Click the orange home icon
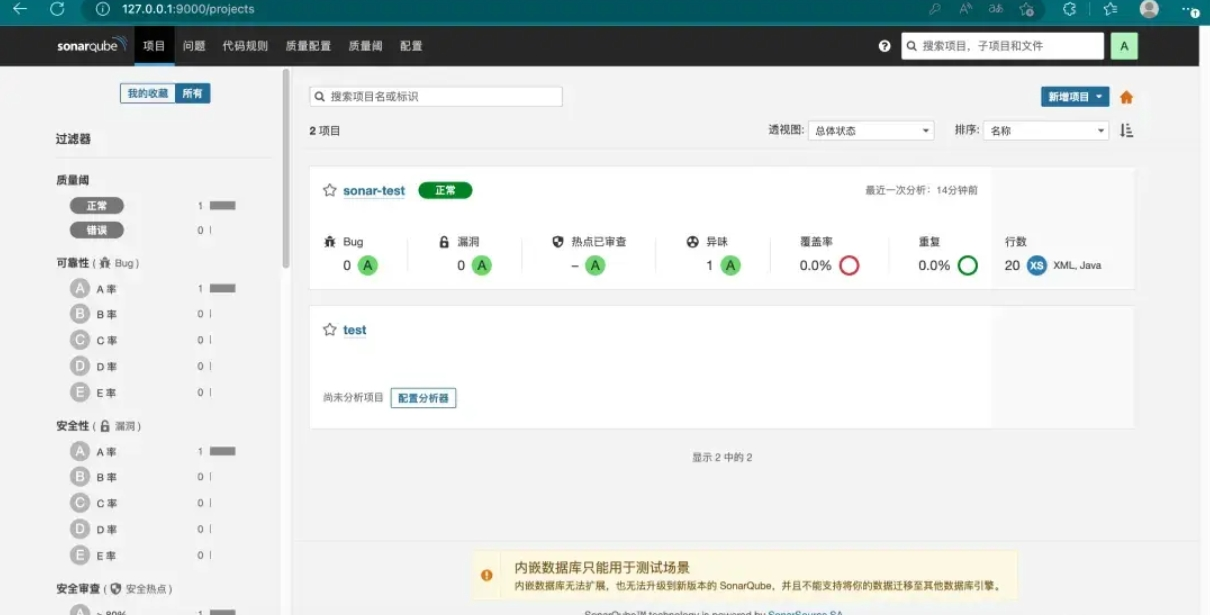1210x615 pixels. tap(1126, 97)
